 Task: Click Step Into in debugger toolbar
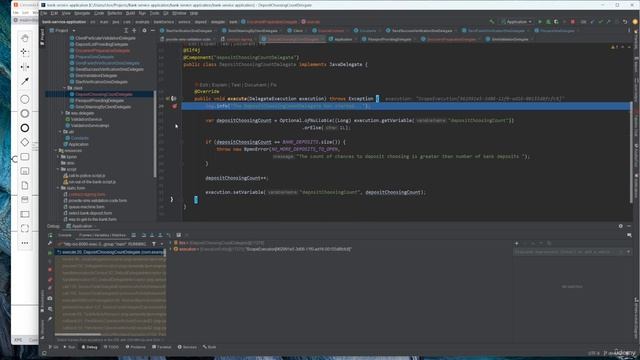[152, 235]
